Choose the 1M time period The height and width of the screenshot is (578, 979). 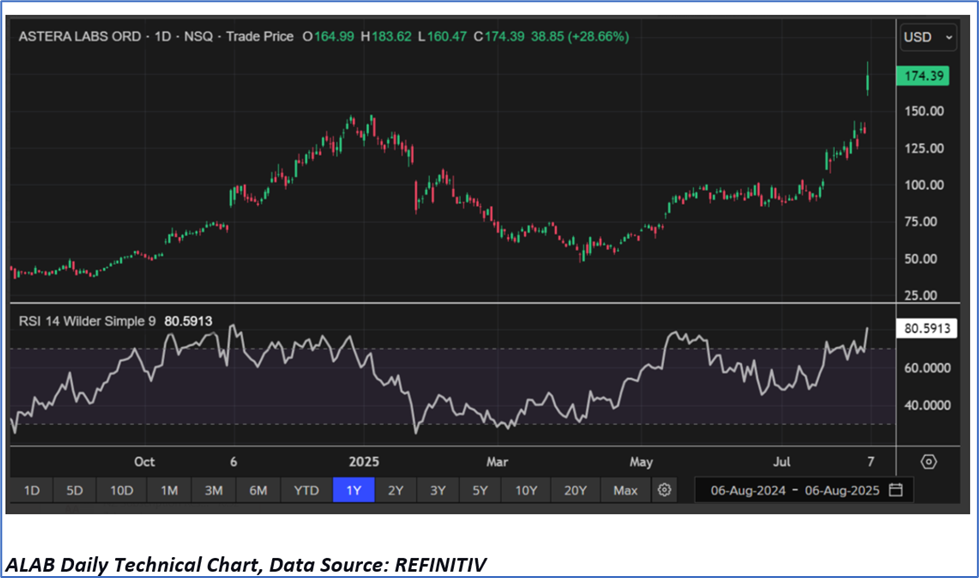click(x=168, y=490)
